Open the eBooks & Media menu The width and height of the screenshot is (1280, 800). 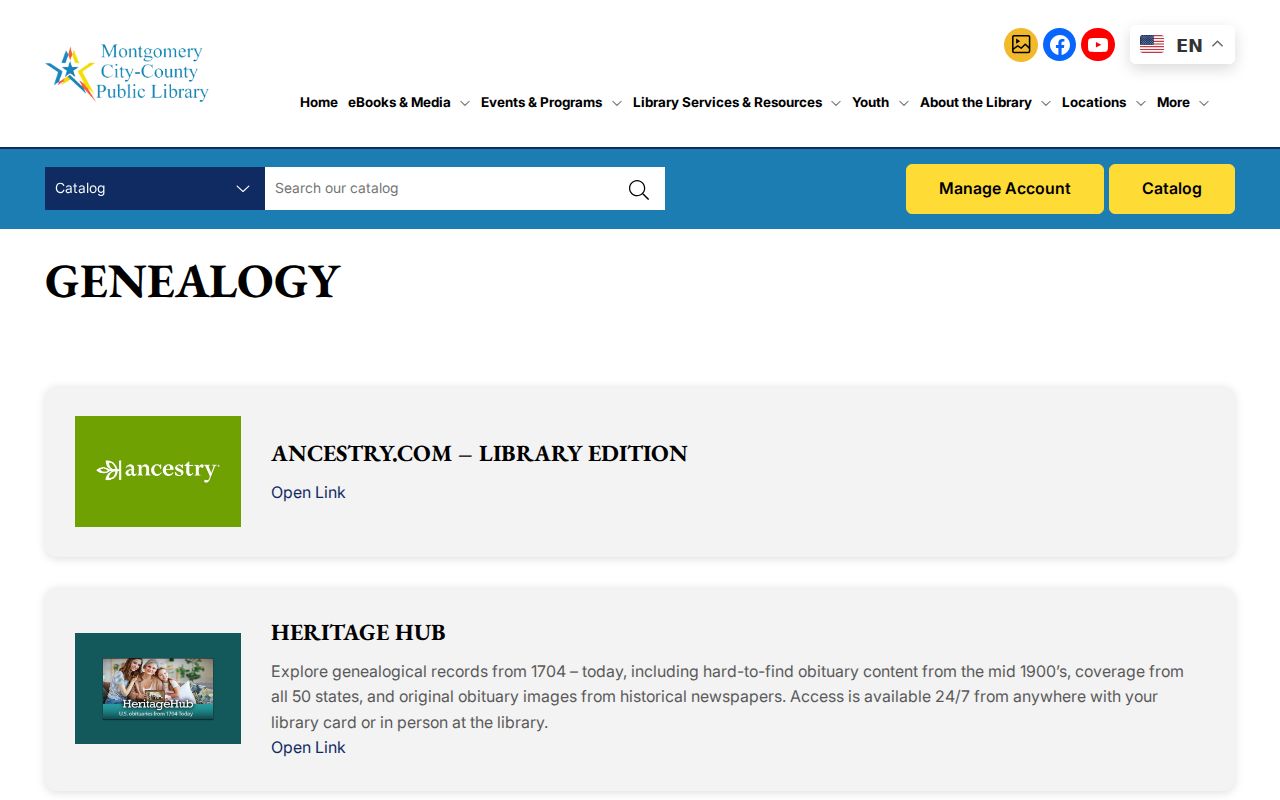pos(399,102)
